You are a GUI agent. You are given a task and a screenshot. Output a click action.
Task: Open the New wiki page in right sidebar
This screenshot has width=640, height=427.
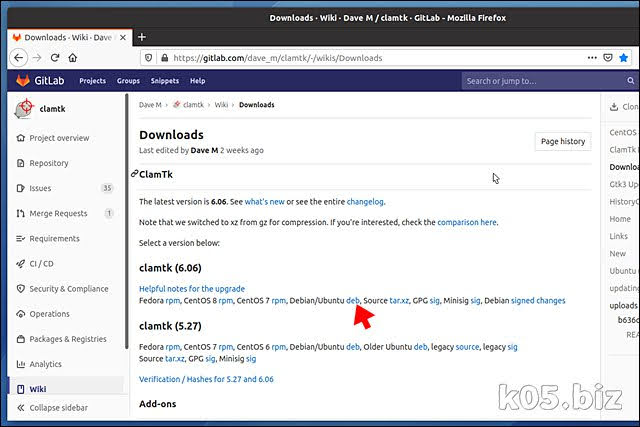[618, 254]
